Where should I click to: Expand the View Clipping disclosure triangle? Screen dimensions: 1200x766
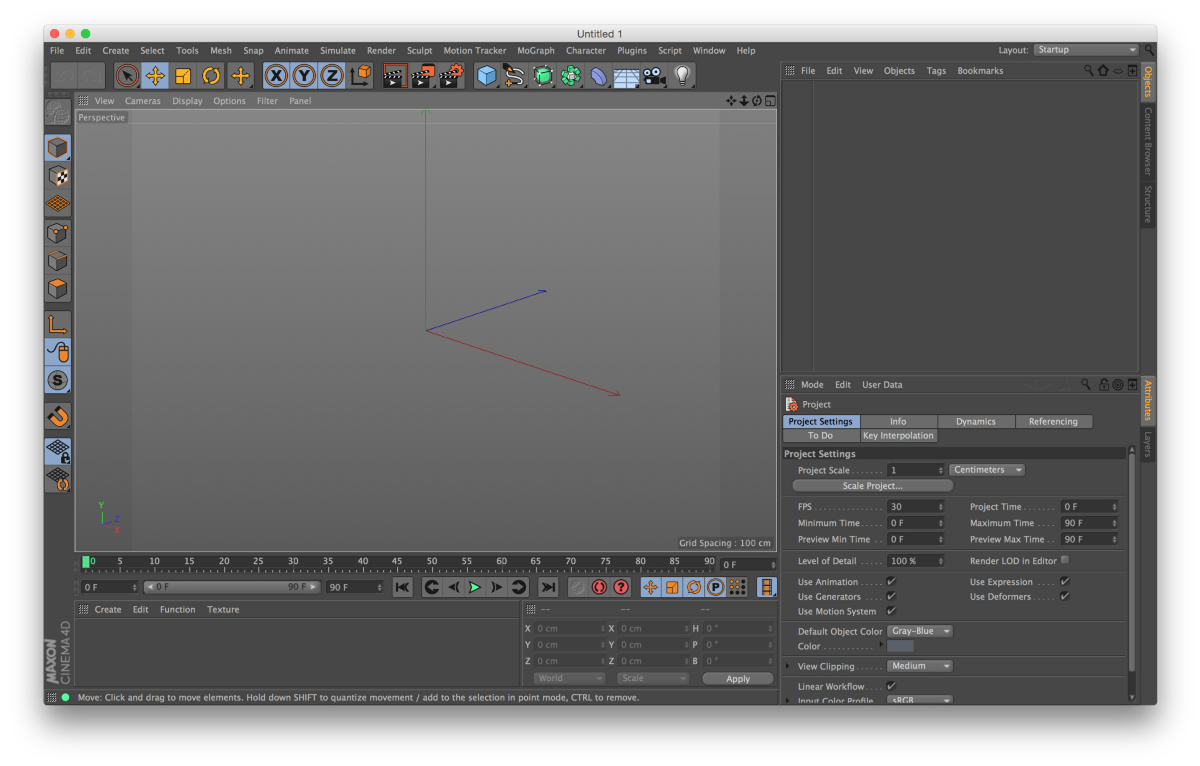[x=788, y=666]
